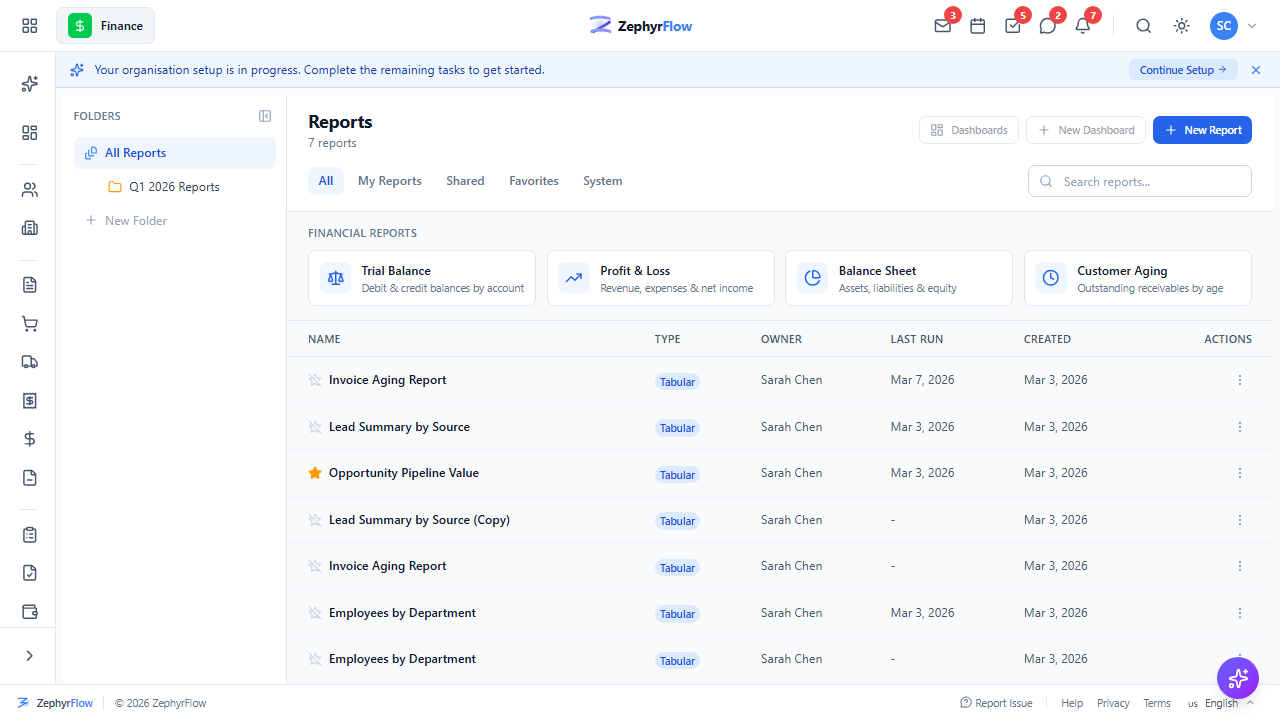
Task: Star the Employees by Department report never run
Action: (315, 659)
